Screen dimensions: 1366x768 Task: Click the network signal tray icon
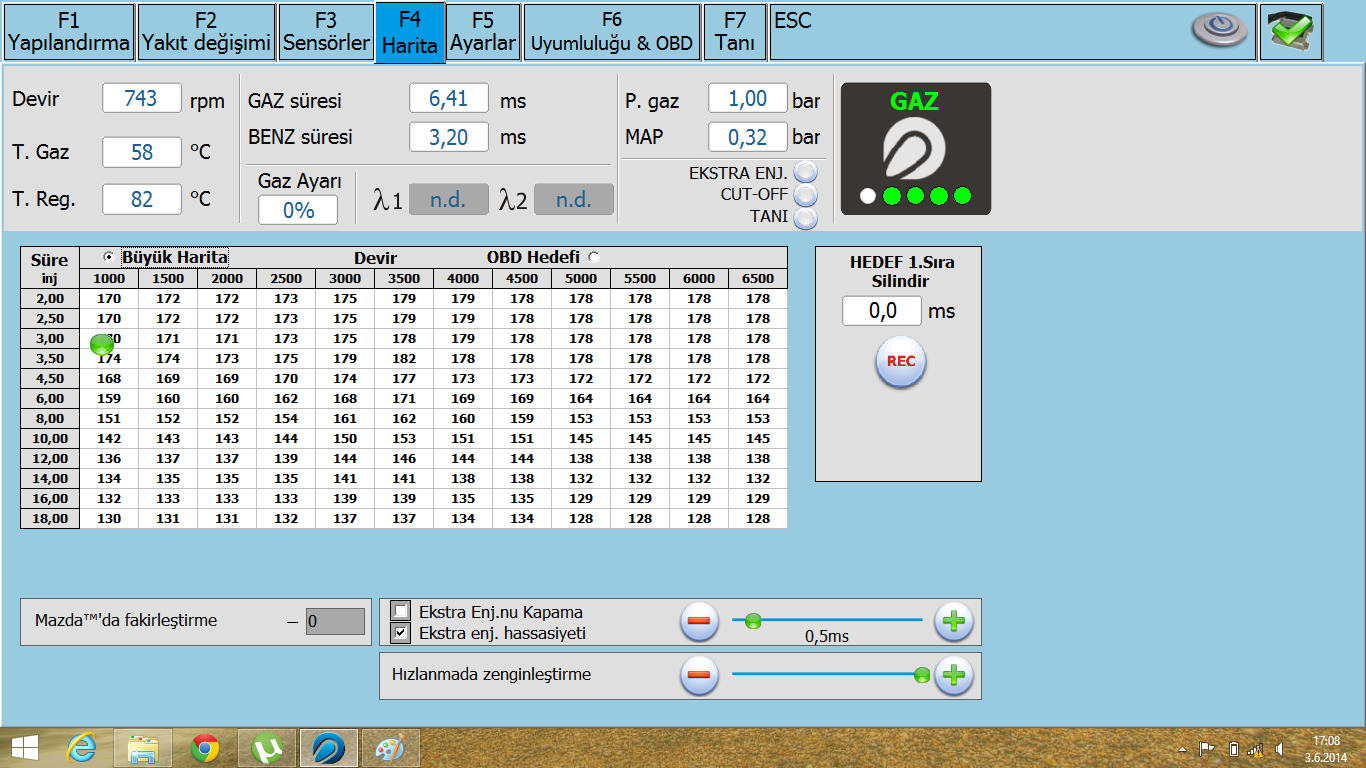pyautogui.click(x=1256, y=749)
